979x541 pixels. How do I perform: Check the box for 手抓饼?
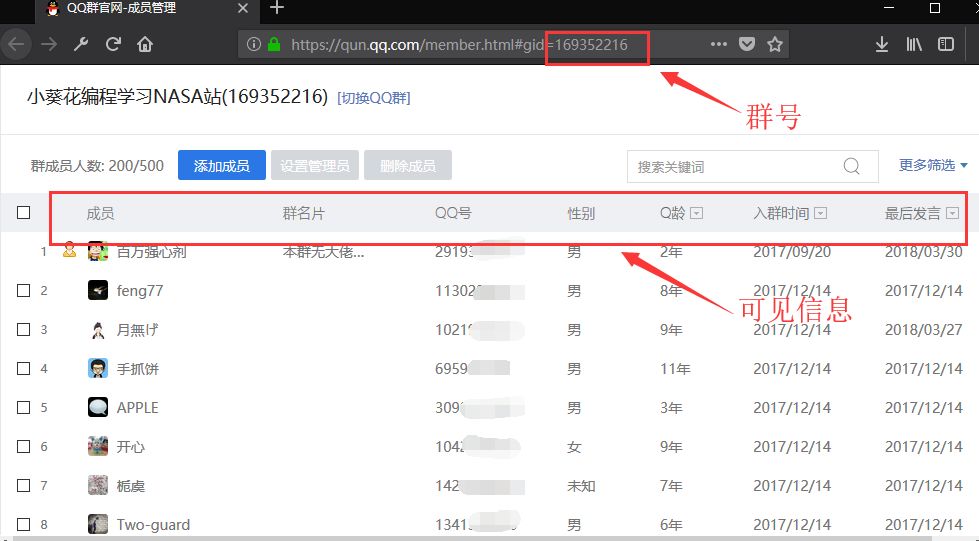coord(24,369)
